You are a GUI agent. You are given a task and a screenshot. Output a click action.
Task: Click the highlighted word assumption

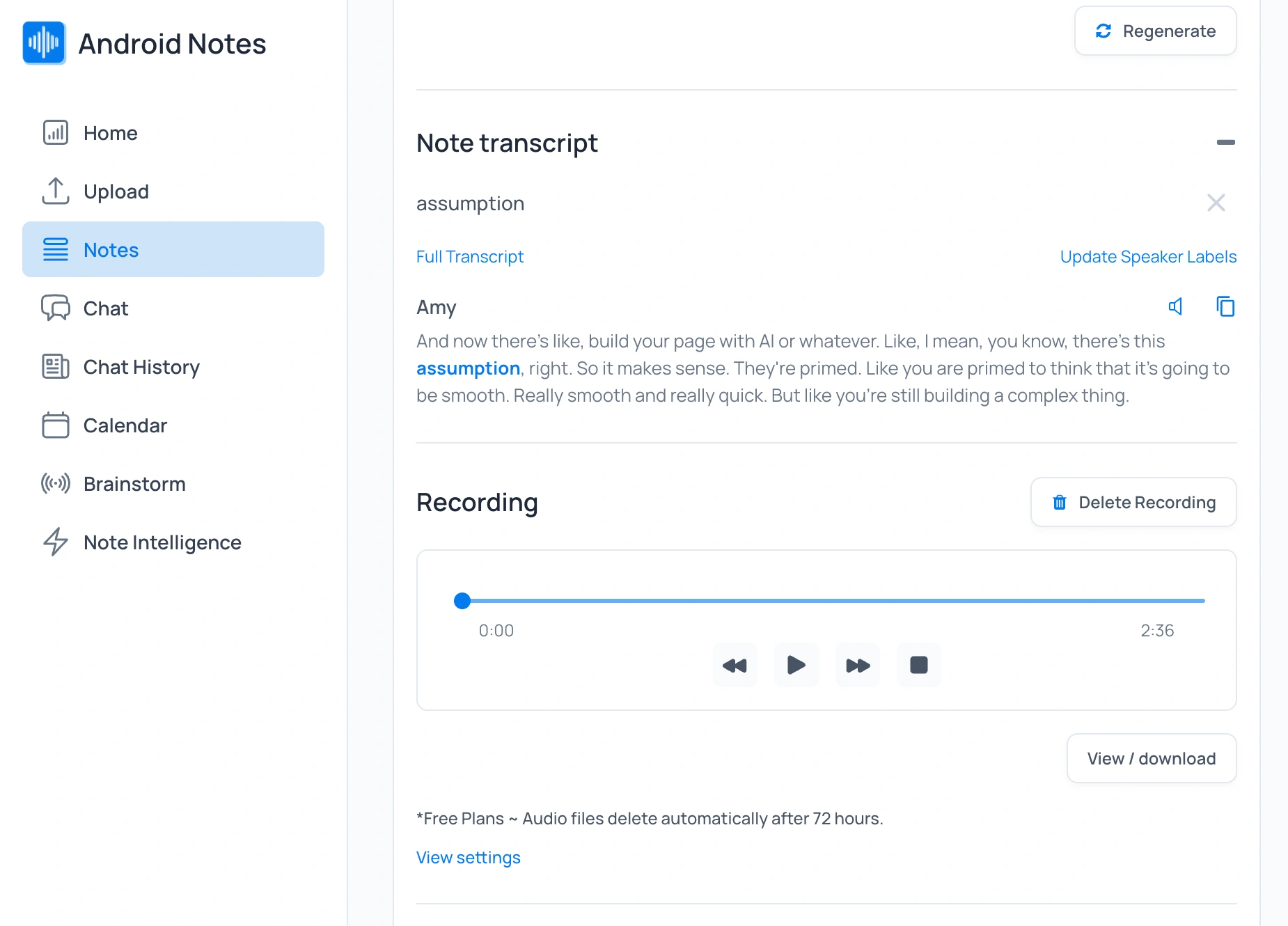coord(469,368)
